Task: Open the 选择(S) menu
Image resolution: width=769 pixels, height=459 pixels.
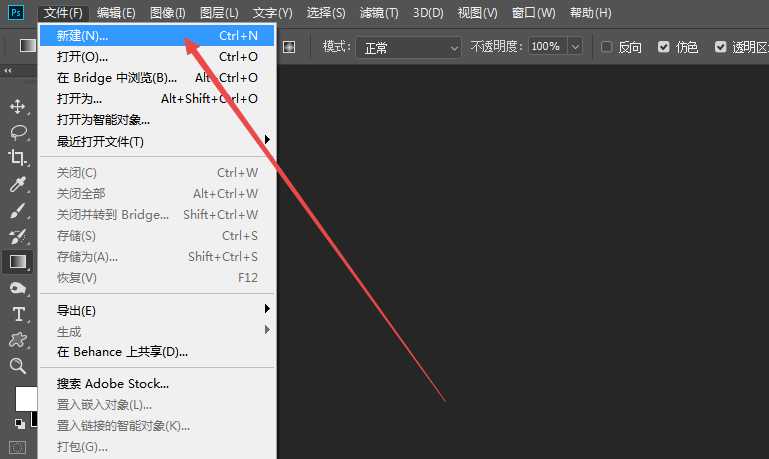Action: [326, 13]
